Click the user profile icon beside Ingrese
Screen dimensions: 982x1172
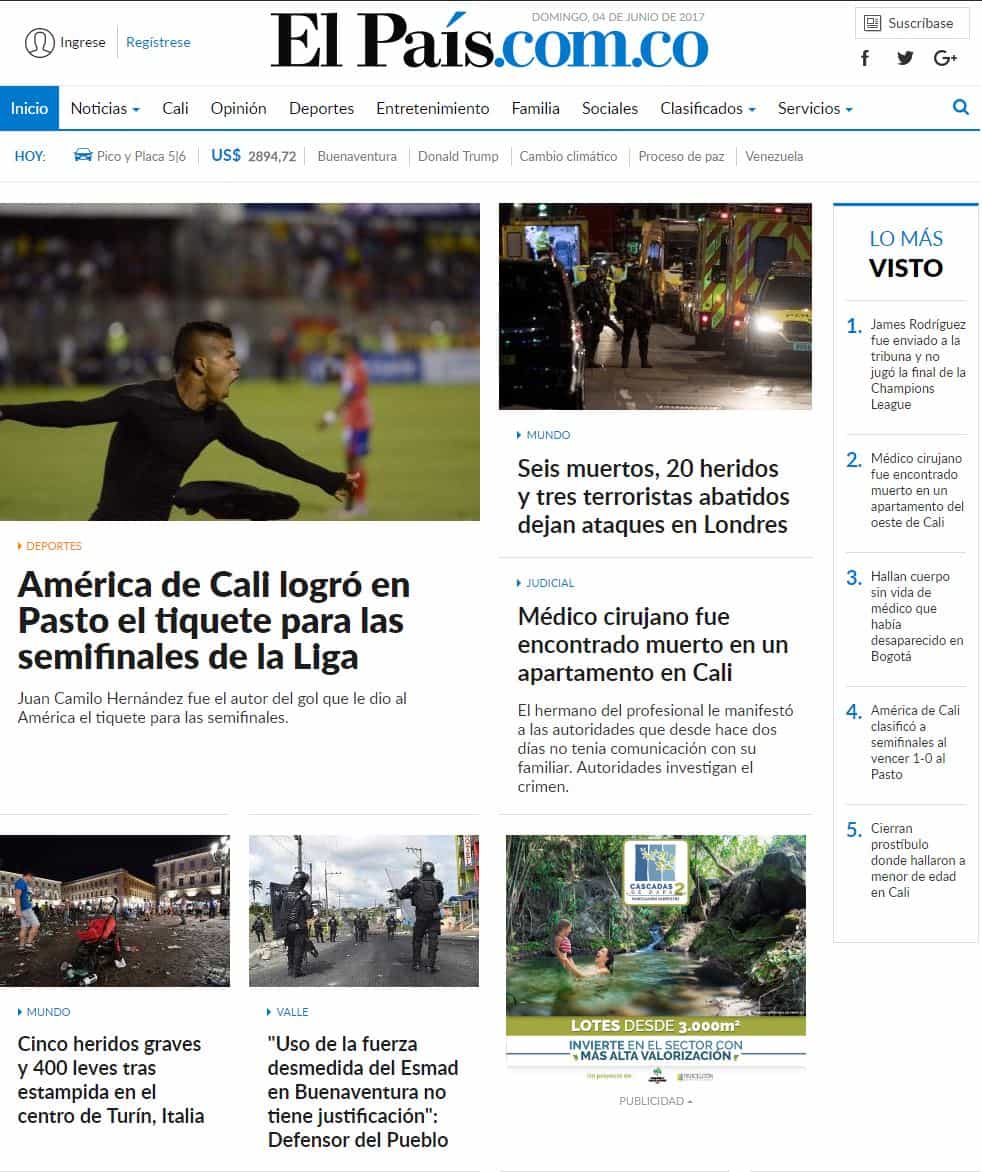pyautogui.click(x=40, y=43)
